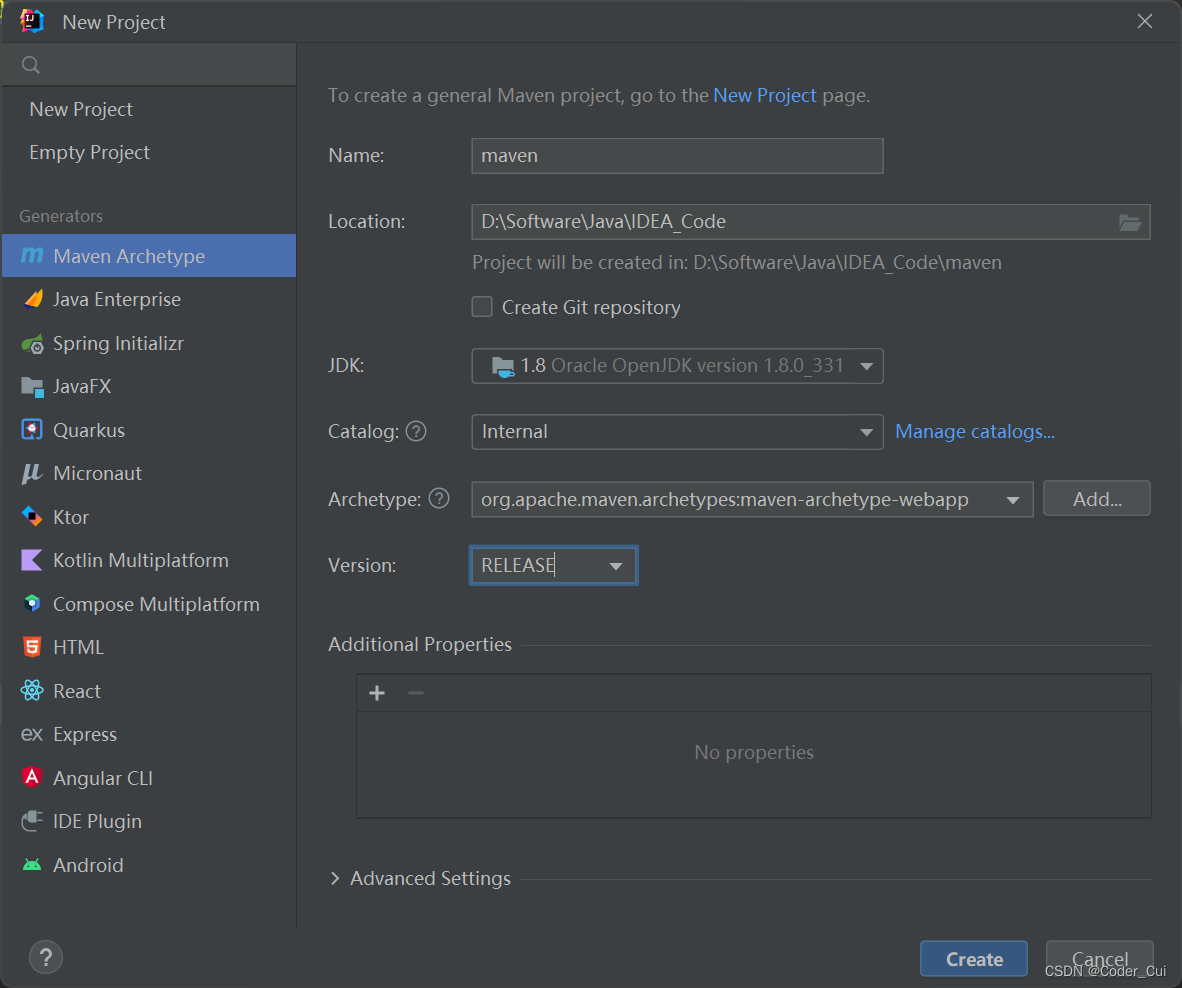Click the IntelliJ IDEA logo icon
The image size is (1182, 988).
click(32, 21)
